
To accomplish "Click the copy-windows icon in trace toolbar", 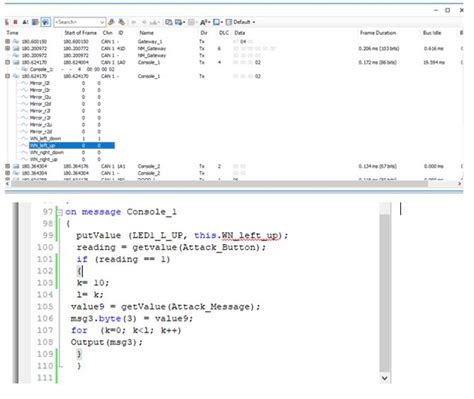I will click(x=169, y=22).
